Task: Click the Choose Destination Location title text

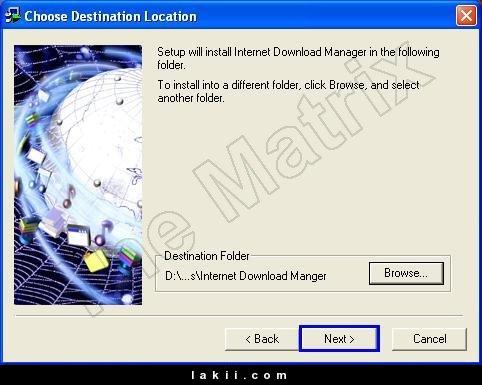Action: [110, 16]
